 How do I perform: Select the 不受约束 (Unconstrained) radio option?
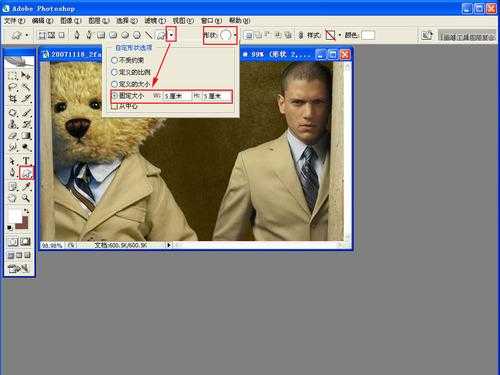coord(114,60)
